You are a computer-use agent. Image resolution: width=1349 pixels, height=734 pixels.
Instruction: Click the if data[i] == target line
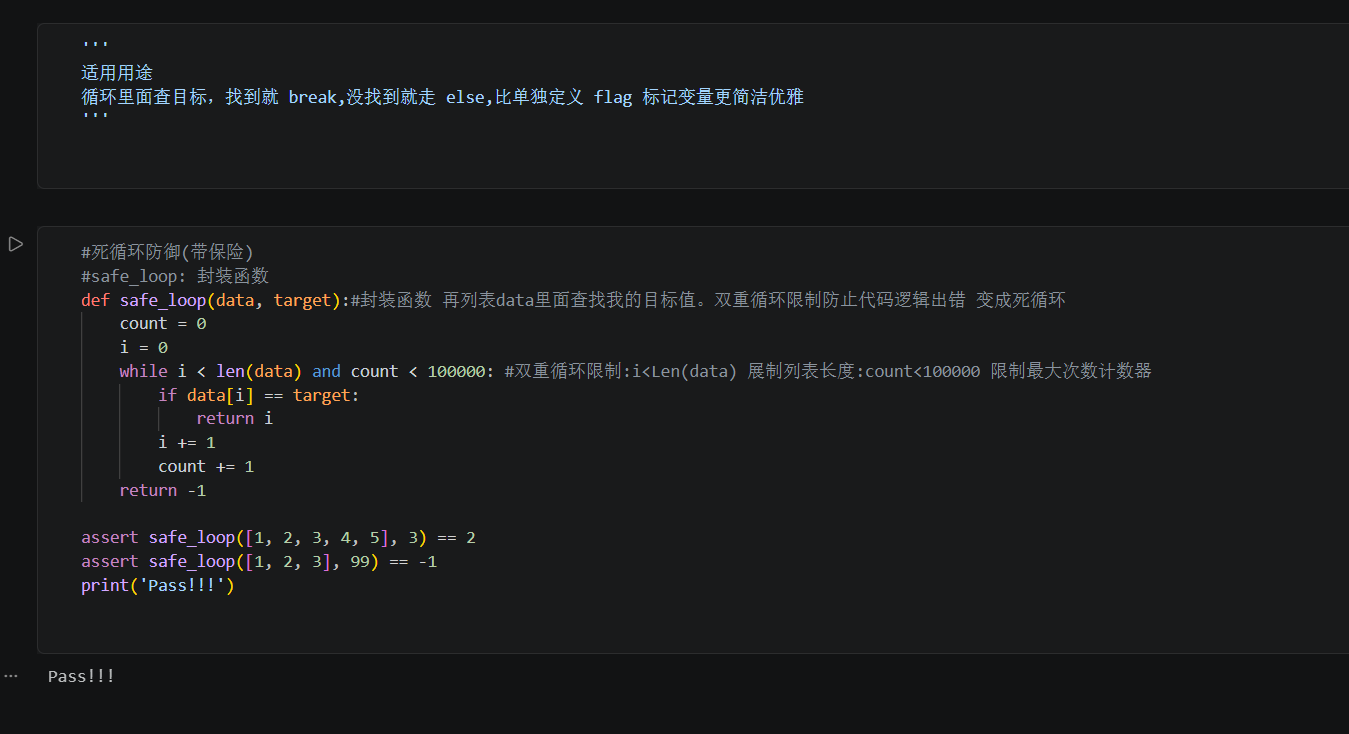click(258, 395)
